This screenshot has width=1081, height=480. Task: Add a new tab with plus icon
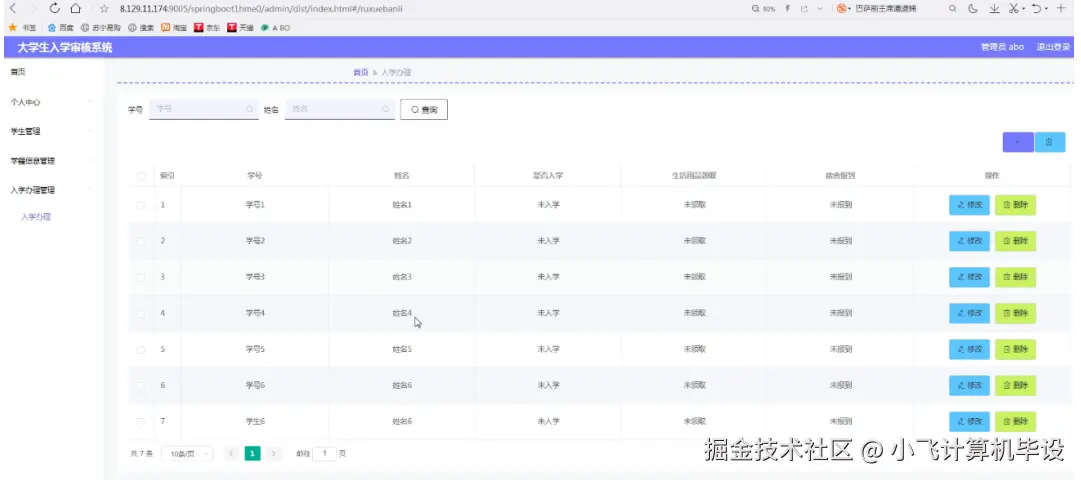[1062, 9]
